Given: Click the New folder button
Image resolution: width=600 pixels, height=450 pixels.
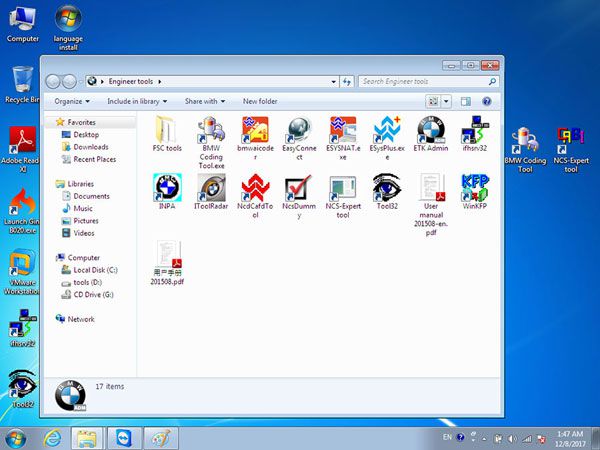Looking at the screenshot, I should click(x=260, y=101).
